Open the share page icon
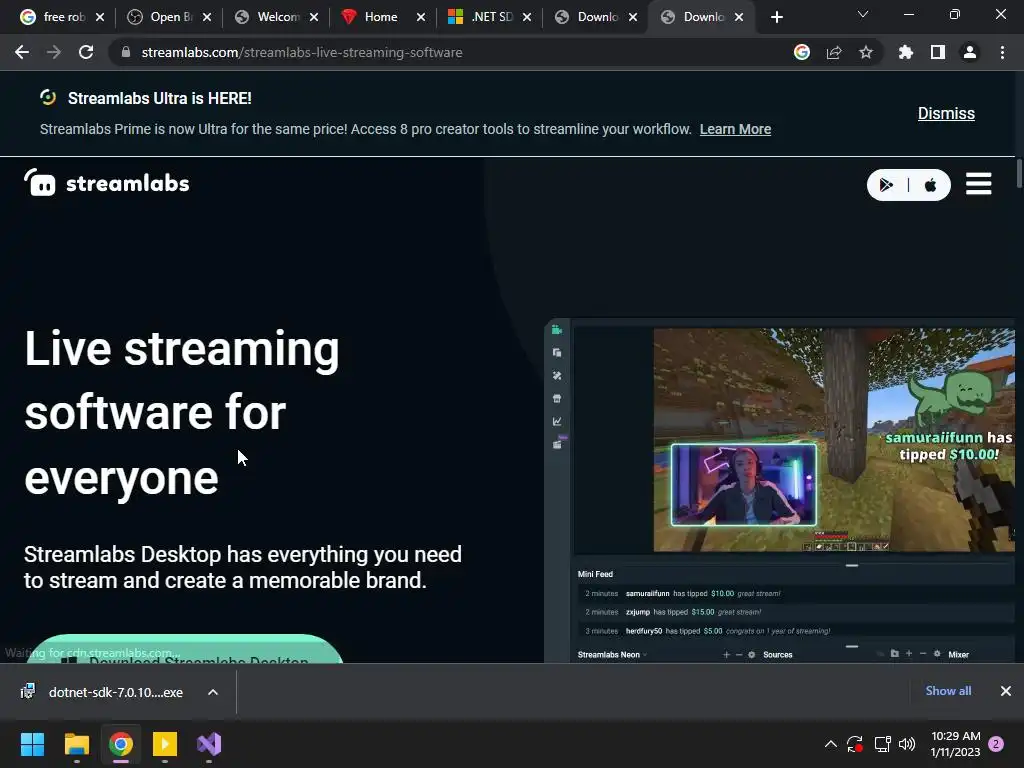The height and width of the screenshot is (768, 1024). tap(834, 52)
